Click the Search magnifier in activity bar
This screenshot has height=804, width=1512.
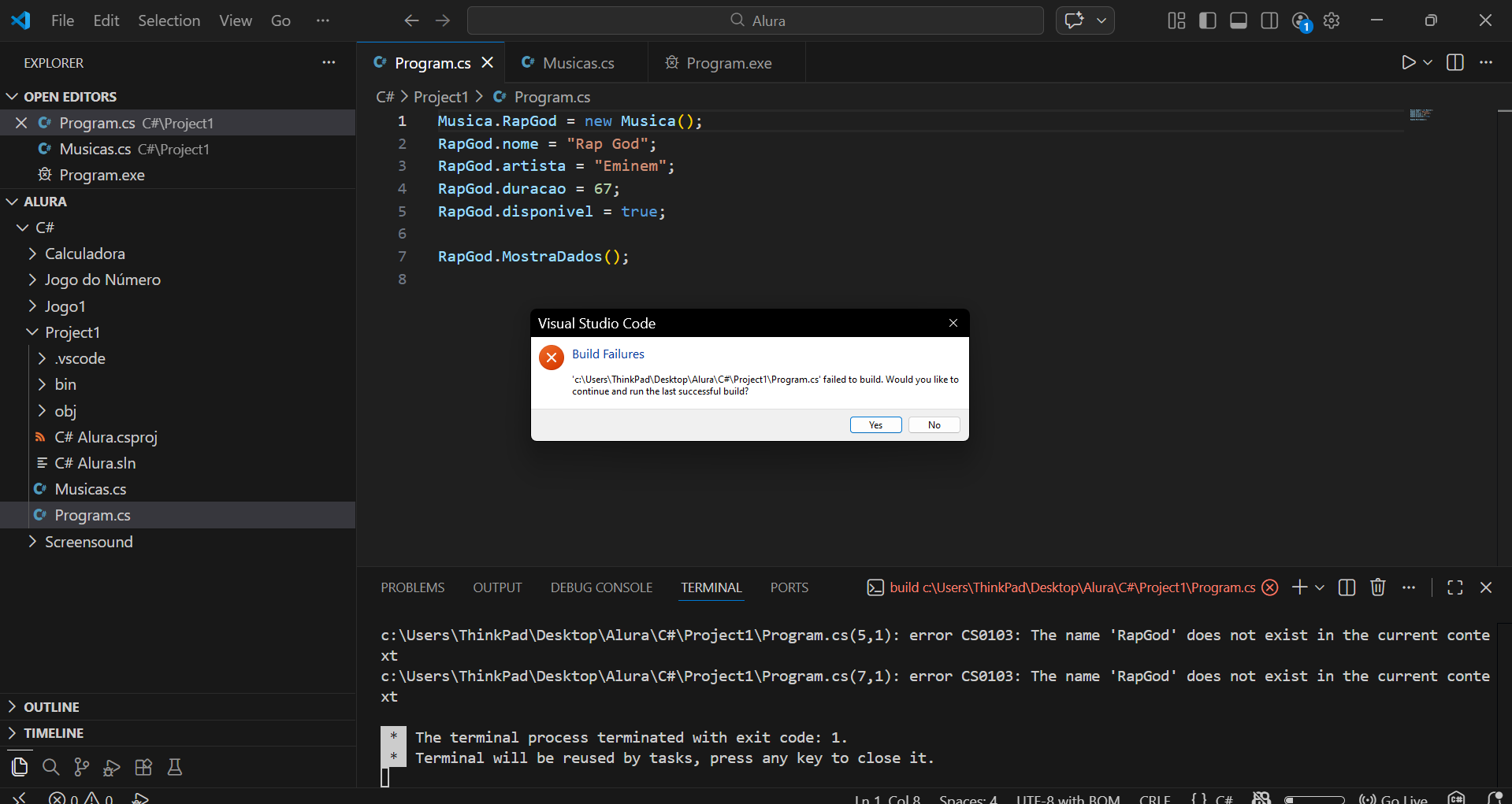click(x=50, y=767)
